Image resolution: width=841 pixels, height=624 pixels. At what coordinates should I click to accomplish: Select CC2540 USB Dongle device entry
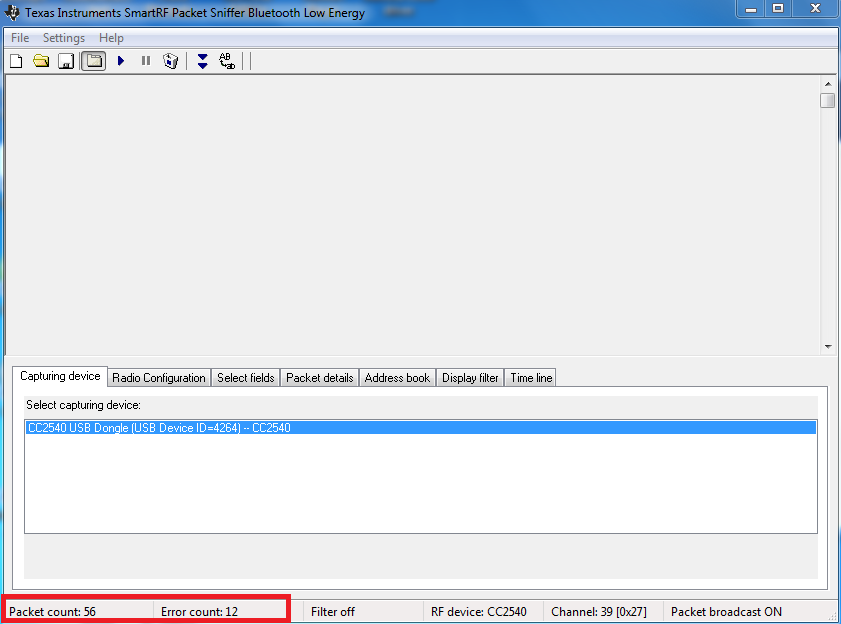coord(420,428)
